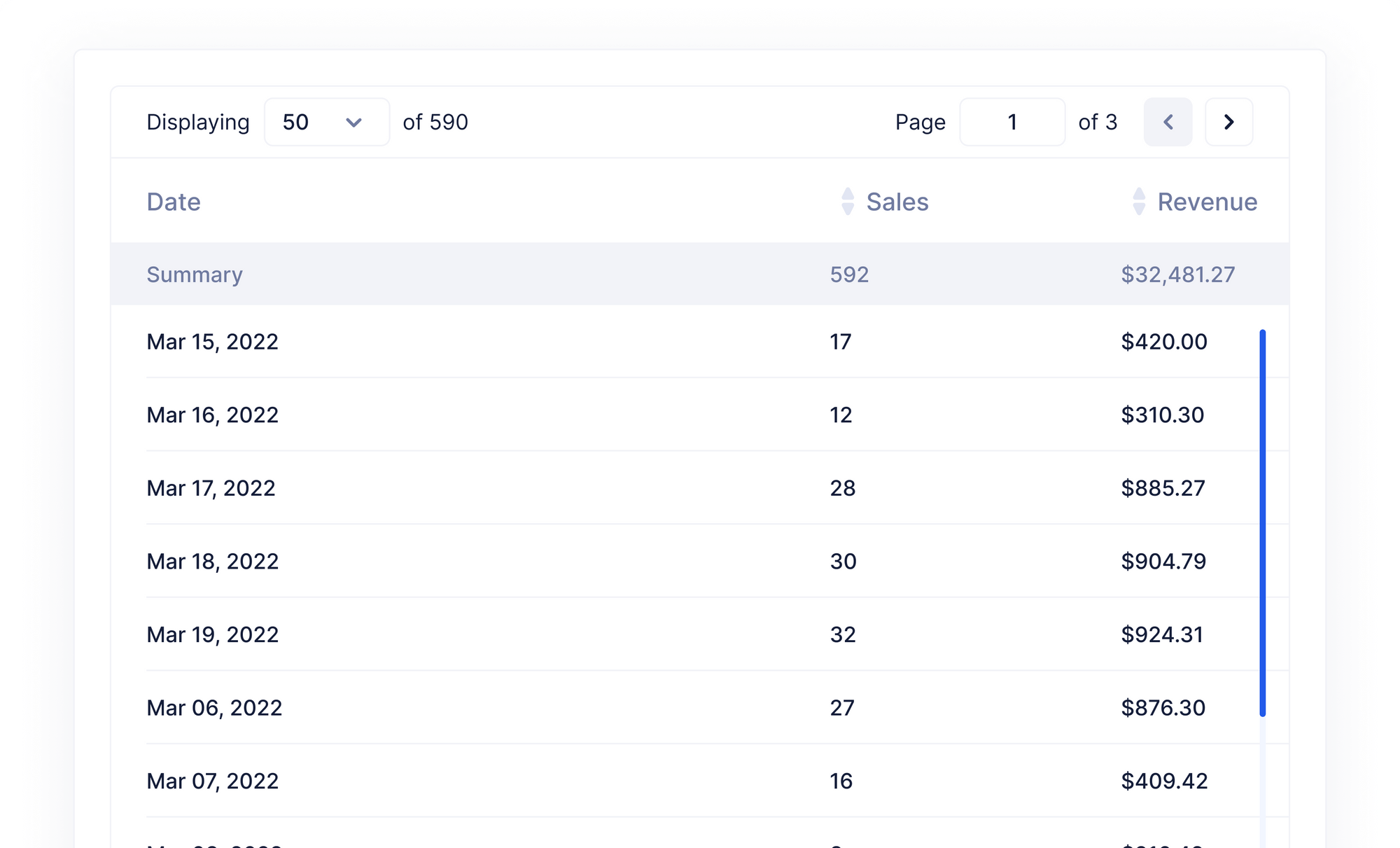The image size is (1400, 848).
Task: Click inside the page number input field
Action: [1013, 122]
